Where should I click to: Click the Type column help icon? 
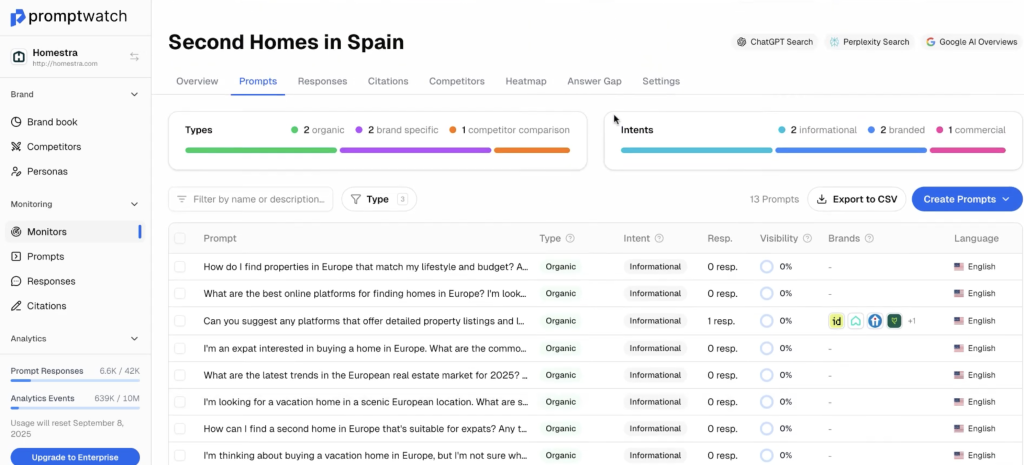click(x=570, y=238)
